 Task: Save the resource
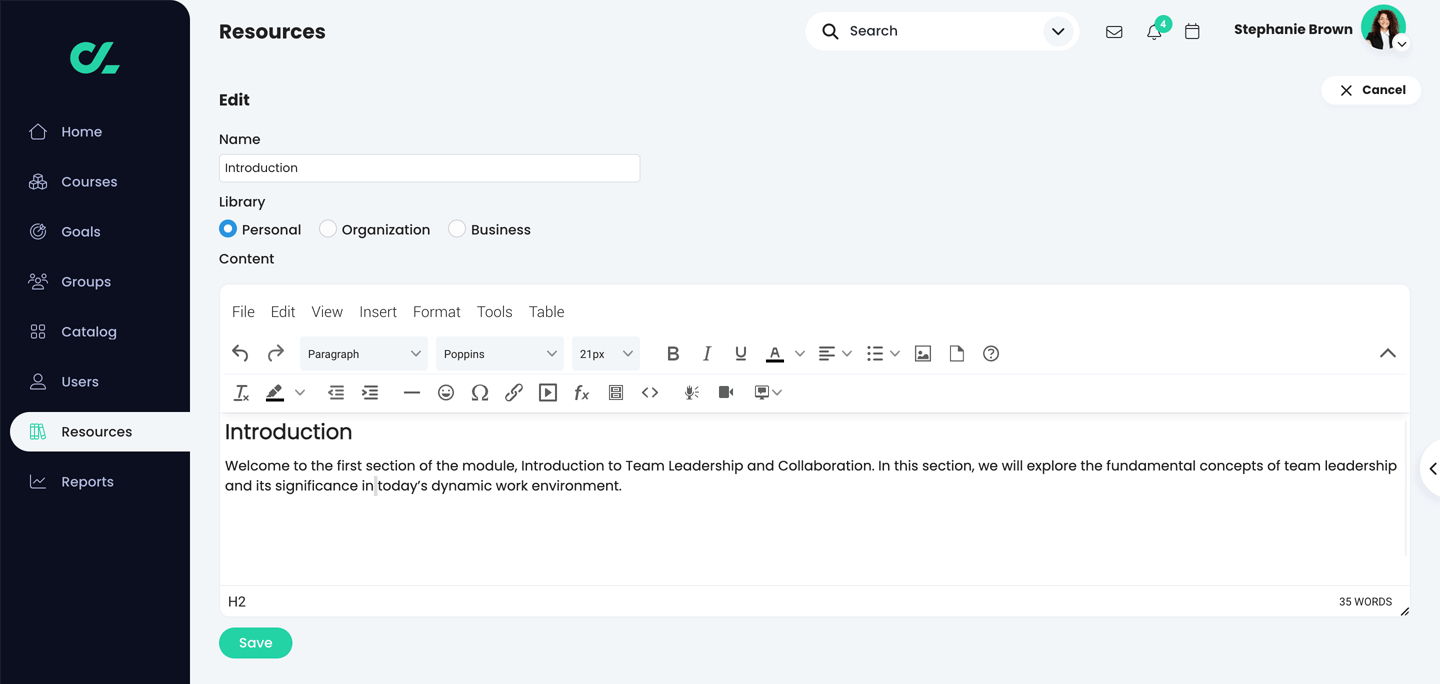tap(256, 643)
